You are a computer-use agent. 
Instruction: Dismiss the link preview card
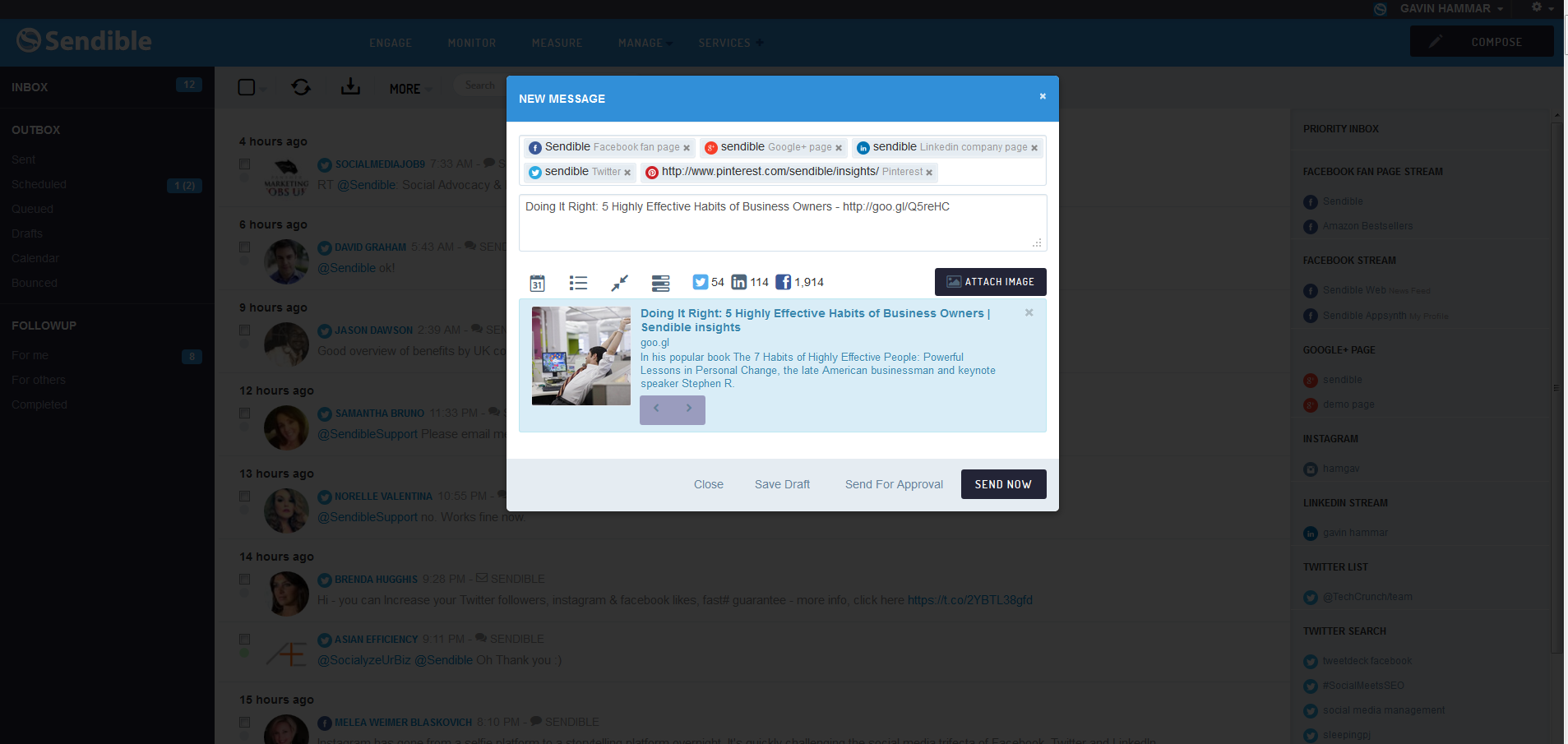click(x=1029, y=312)
